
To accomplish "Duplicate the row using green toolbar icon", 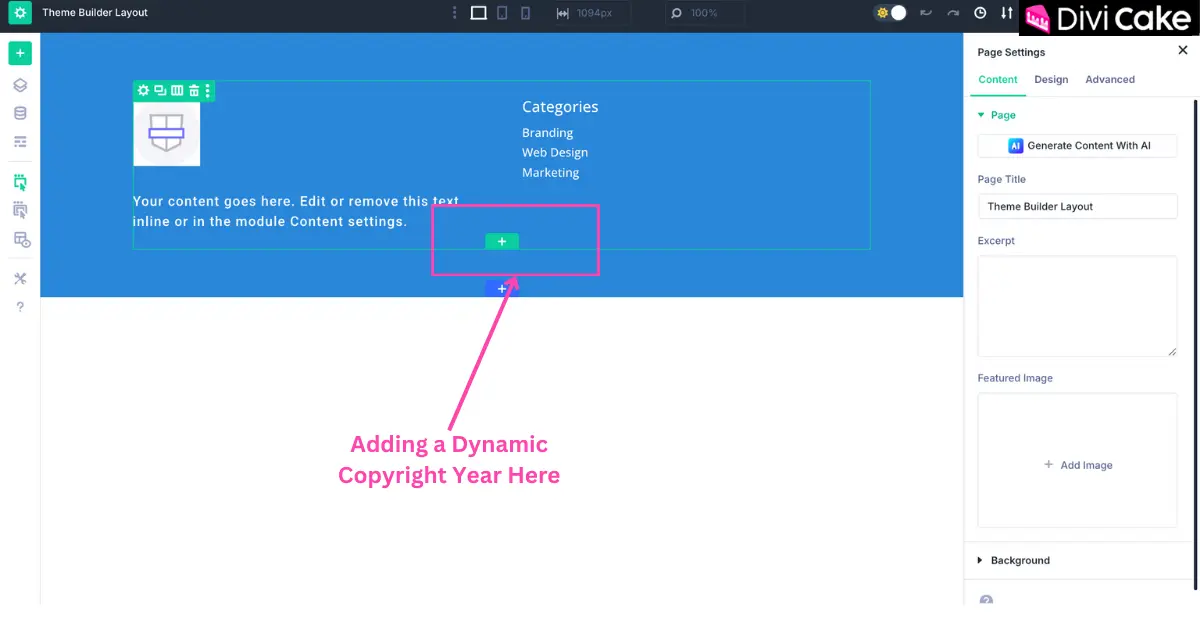I will (x=160, y=91).
